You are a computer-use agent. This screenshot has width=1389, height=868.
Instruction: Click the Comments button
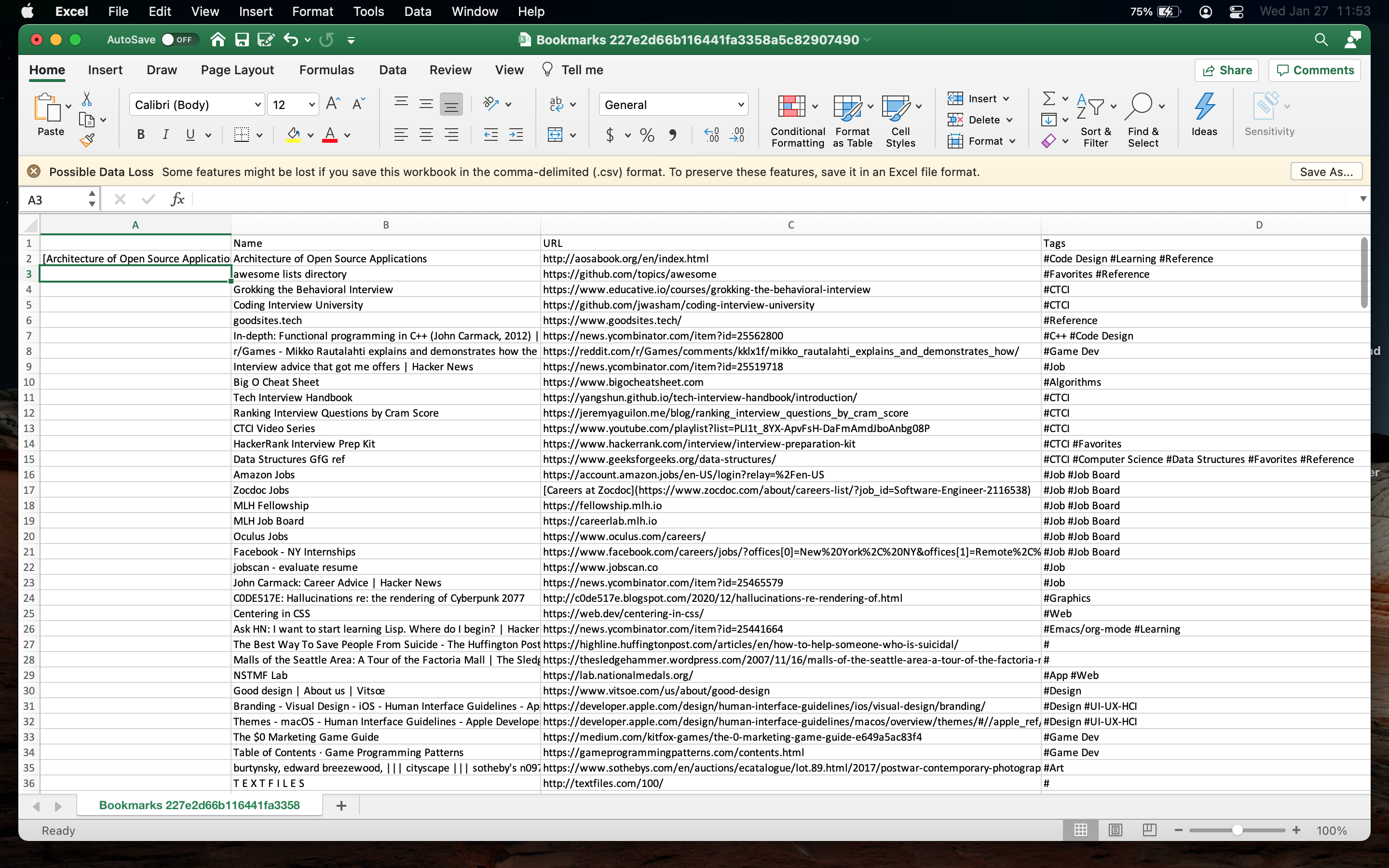[1314, 70]
